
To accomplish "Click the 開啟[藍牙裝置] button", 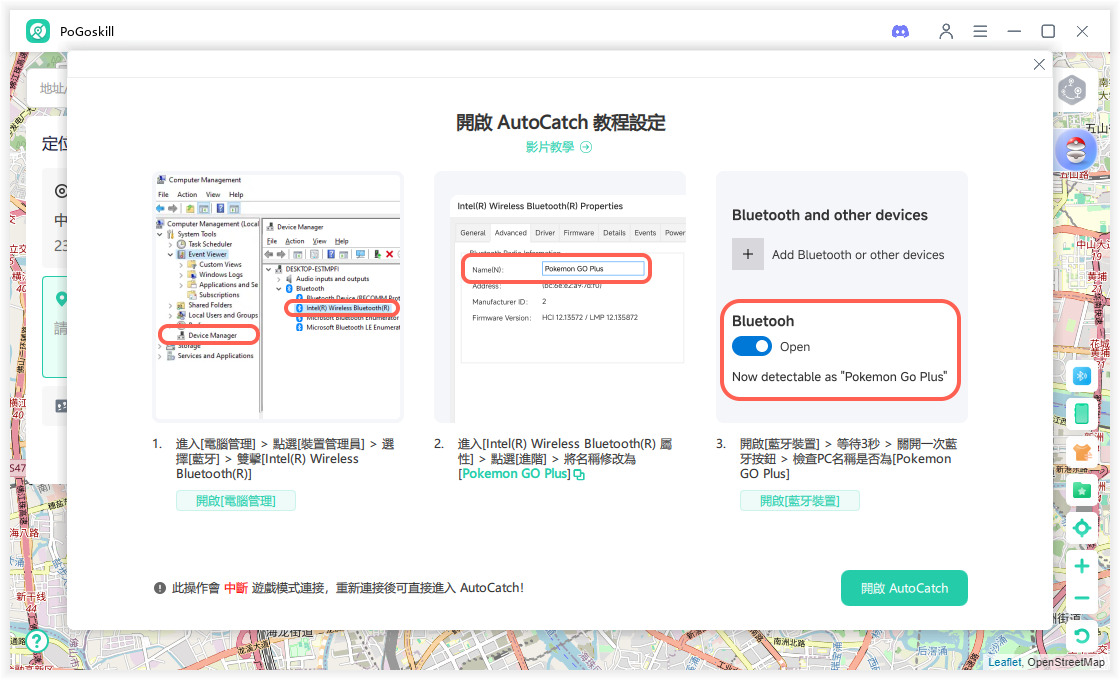I will 799,501.
